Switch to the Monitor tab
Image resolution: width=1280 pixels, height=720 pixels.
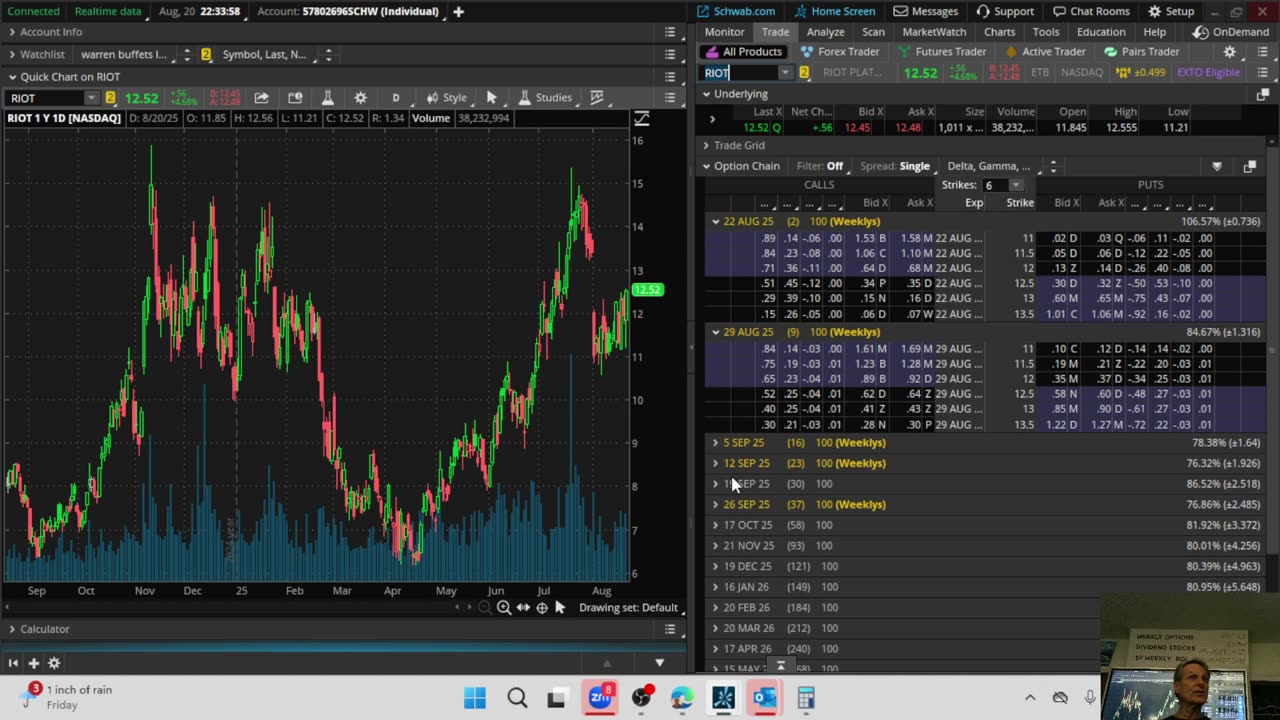coord(724,32)
